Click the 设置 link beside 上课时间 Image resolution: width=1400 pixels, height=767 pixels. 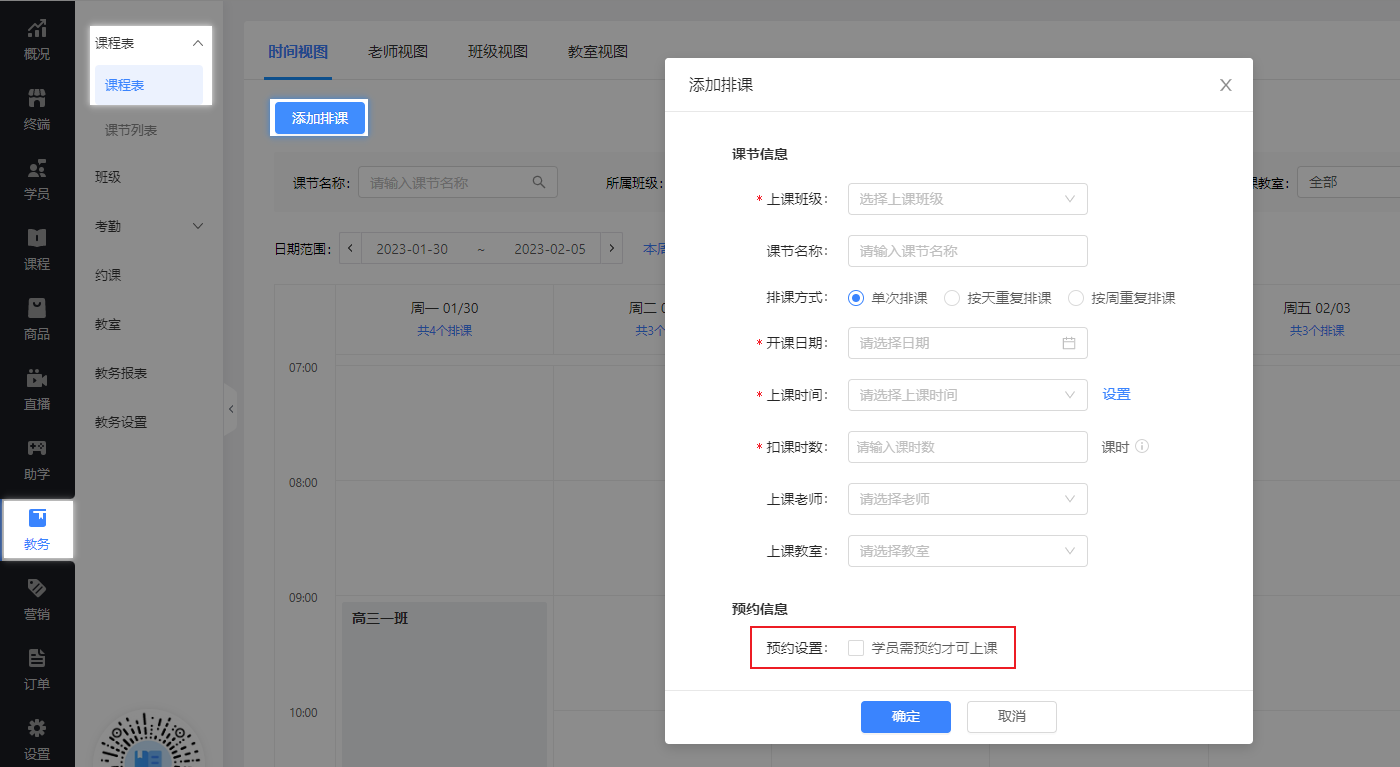(x=1117, y=395)
